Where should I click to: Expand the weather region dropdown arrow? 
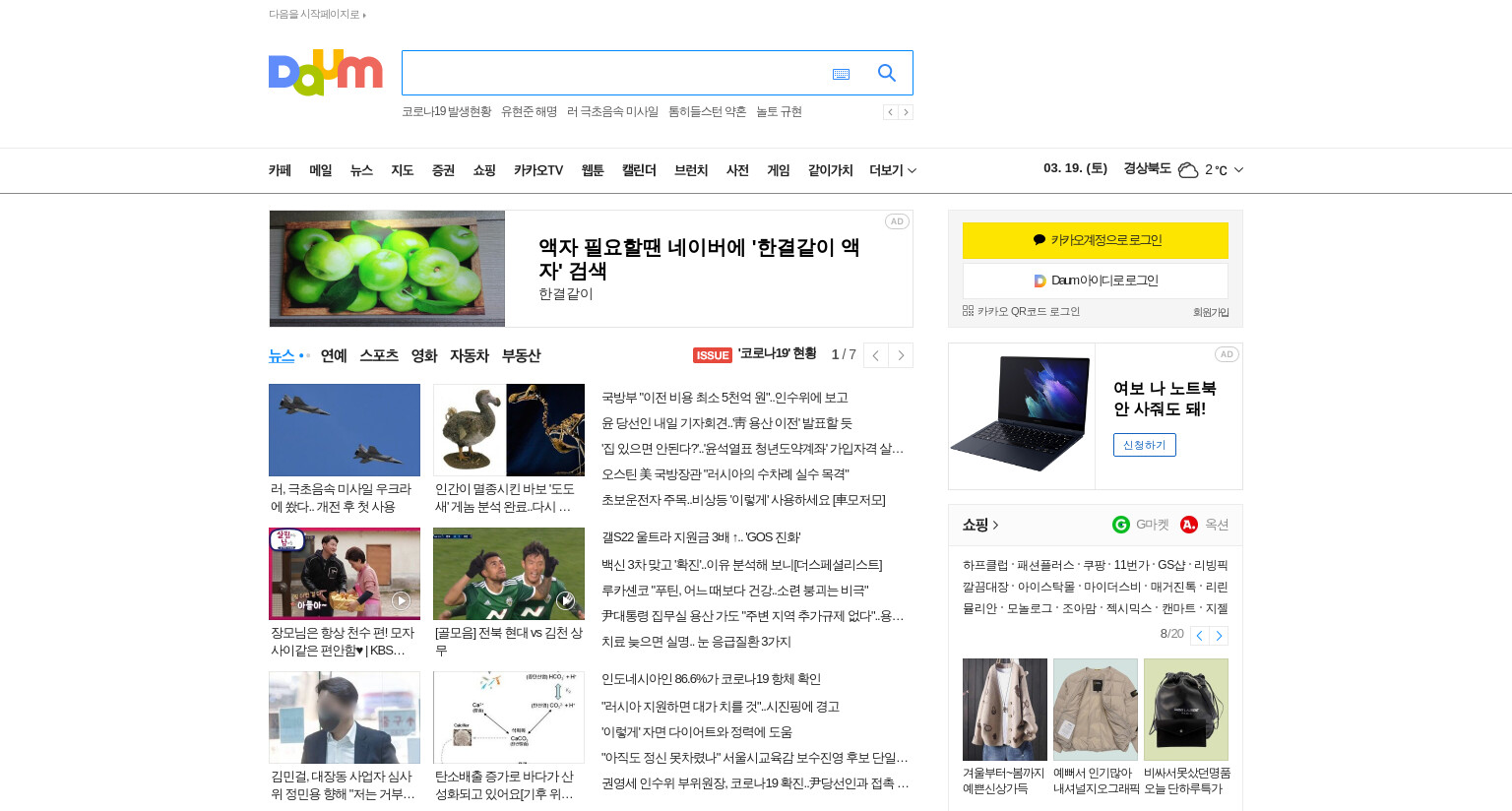[1238, 170]
